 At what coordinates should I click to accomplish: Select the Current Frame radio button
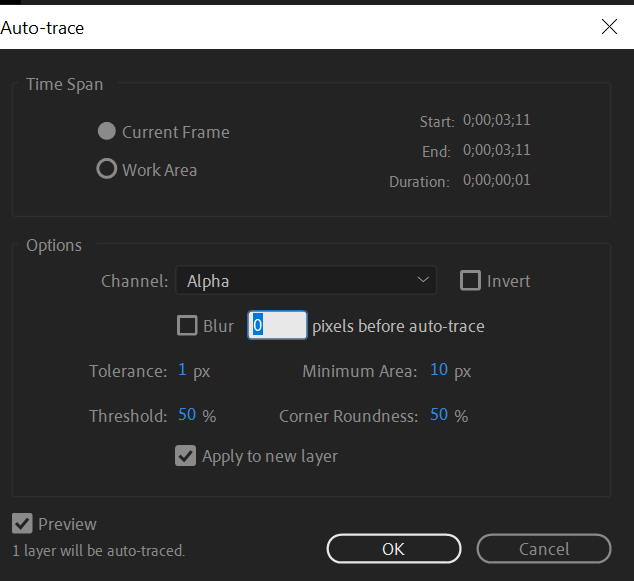tap(107, 131)
